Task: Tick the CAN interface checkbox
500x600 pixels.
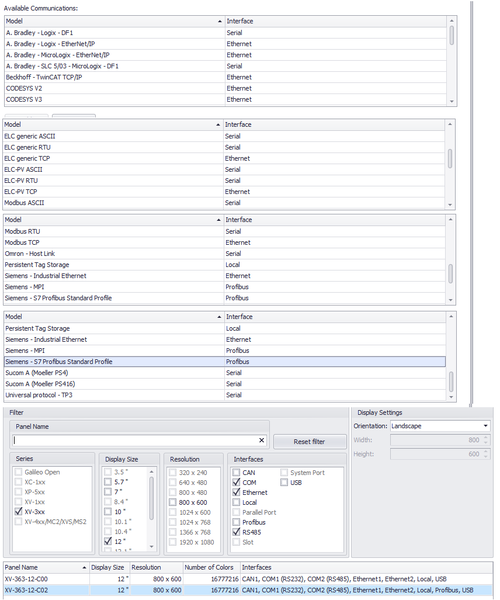Action: tap(236, 473)
